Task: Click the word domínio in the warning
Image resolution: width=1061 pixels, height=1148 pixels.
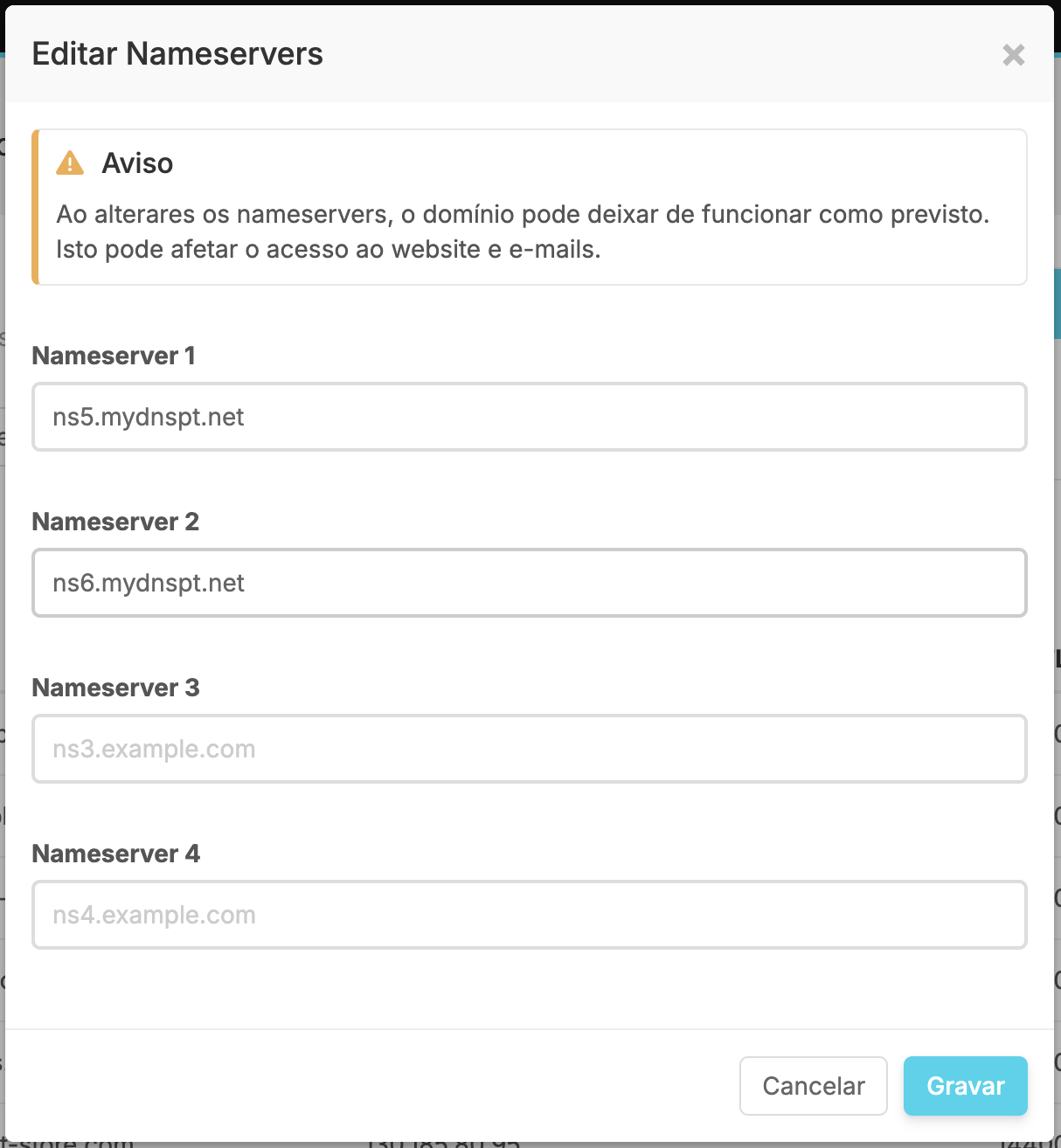Action: click(x=468, y=214)
